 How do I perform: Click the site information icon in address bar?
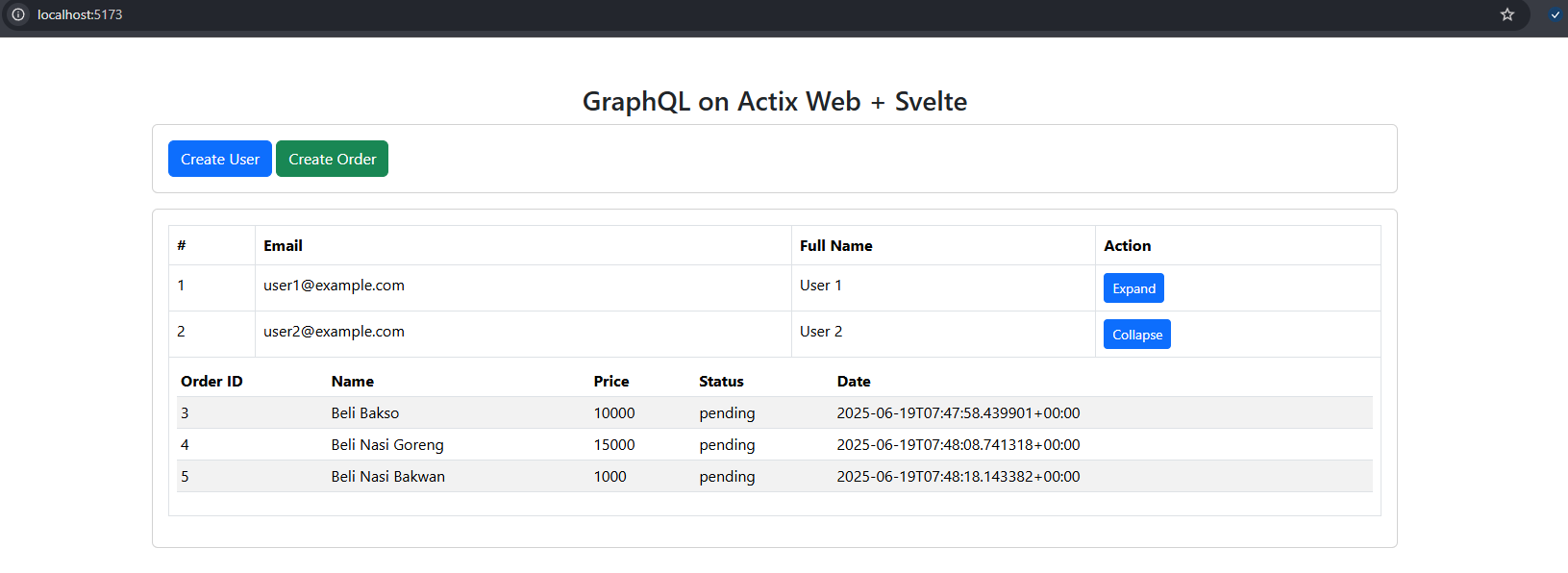18,14
